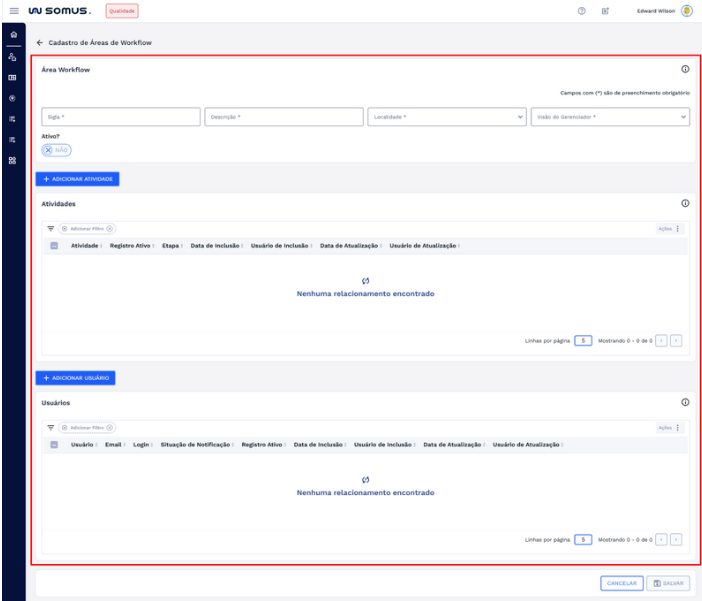Screen dimensions: 702x601
Task: Click the info icon in Área Workflow panel
Action: (685, 70)
